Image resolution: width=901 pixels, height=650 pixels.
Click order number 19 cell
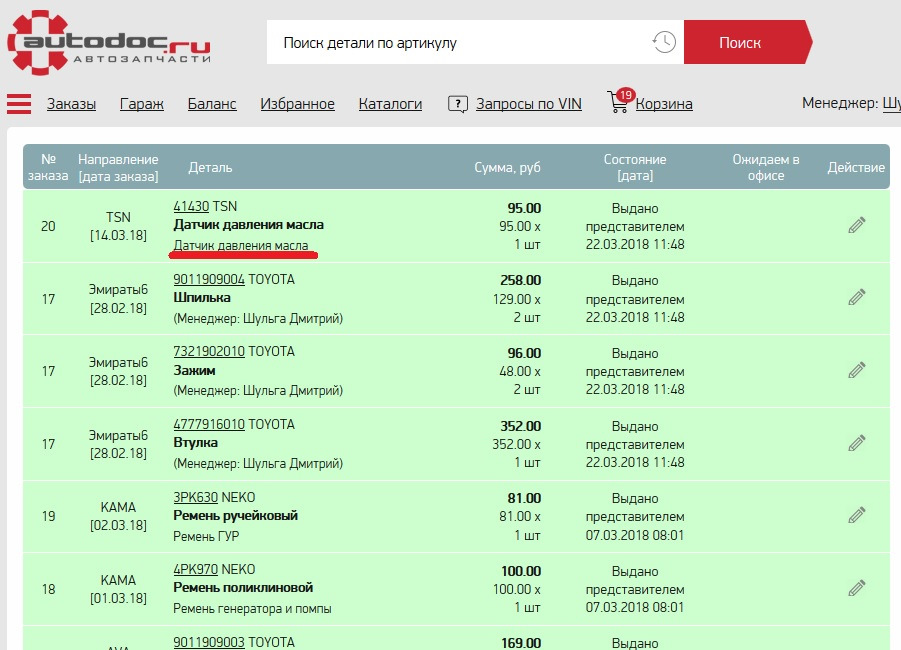coord(48,516)
